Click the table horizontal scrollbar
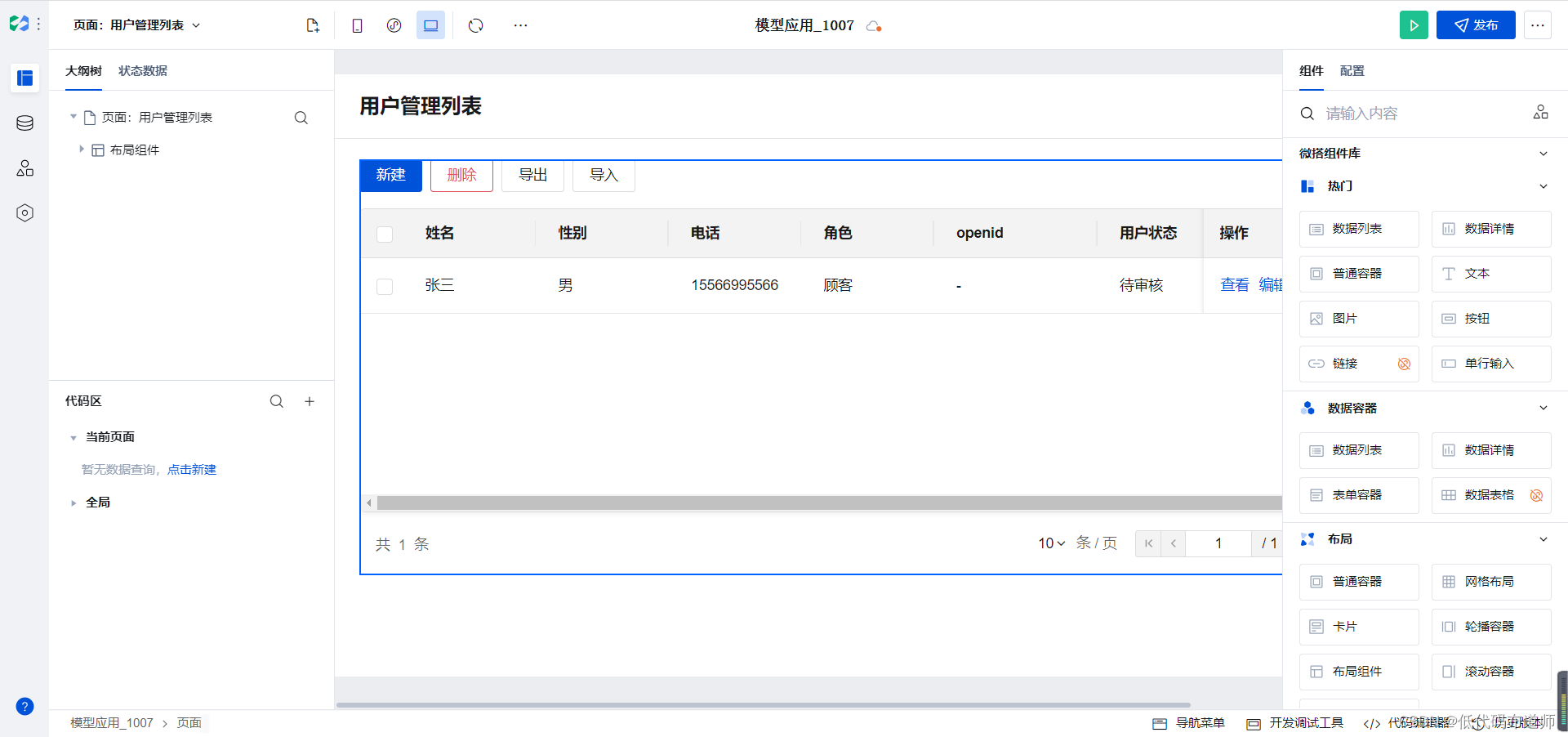Viewport: 1568px width, 737px height. point(829,503)
